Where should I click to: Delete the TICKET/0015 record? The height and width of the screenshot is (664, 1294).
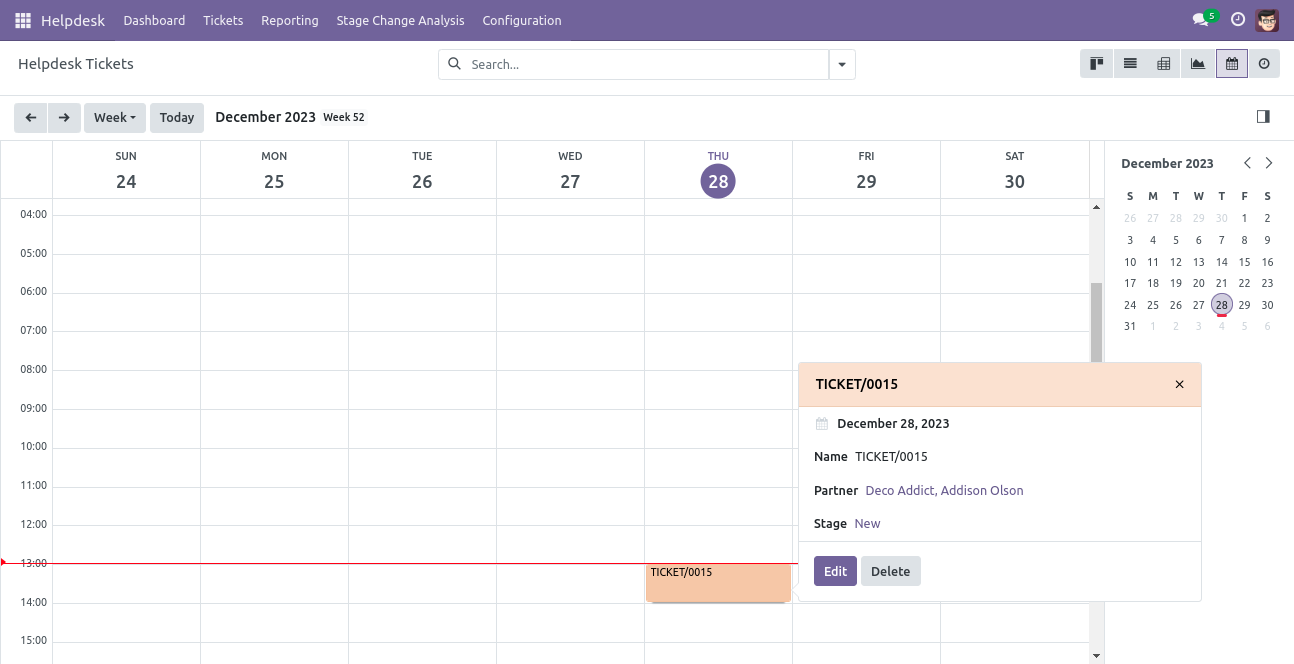890,571
